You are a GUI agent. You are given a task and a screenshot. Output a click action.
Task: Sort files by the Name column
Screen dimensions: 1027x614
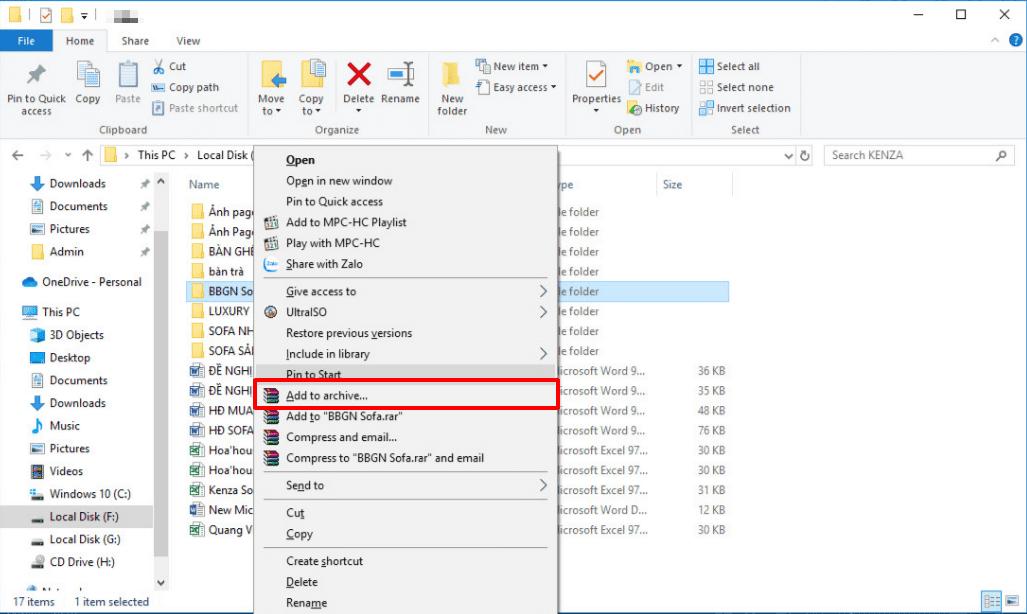coord(204,185)
